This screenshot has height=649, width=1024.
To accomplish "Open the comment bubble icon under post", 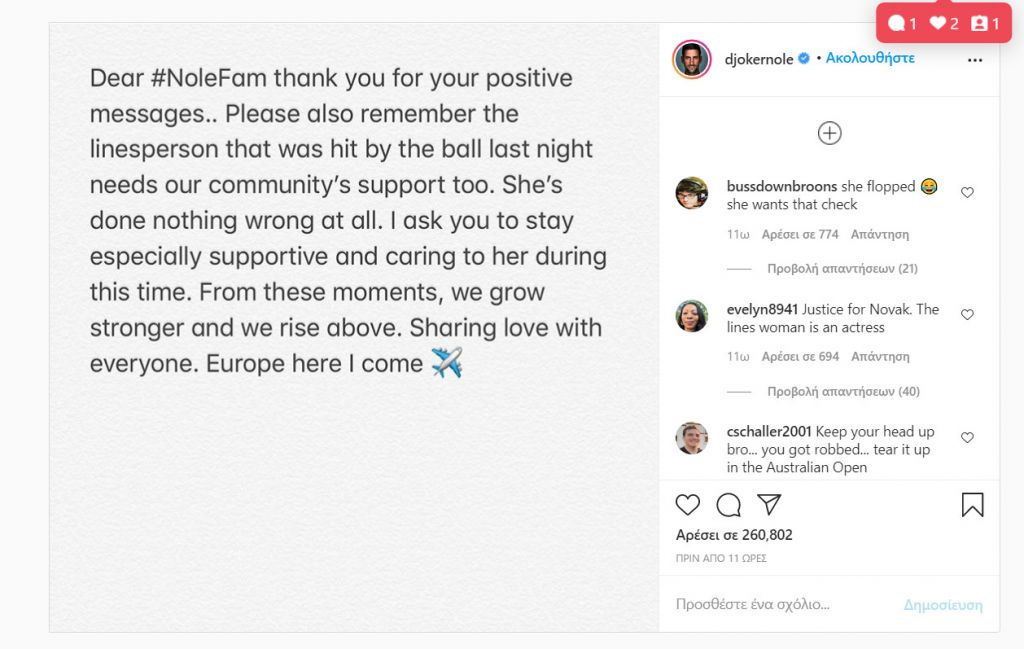I will 728,505.
